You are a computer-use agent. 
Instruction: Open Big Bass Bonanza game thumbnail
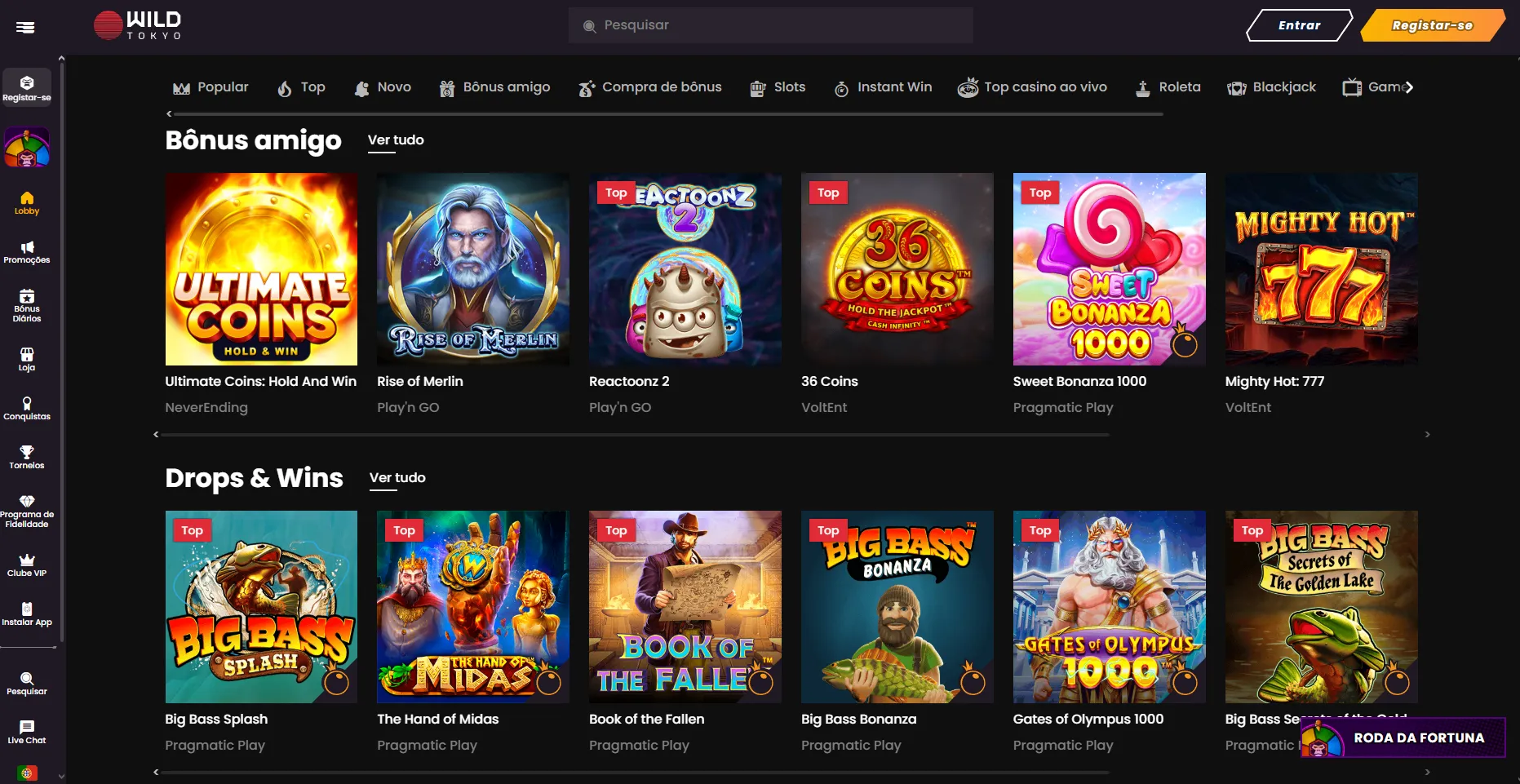pos(897,607)
